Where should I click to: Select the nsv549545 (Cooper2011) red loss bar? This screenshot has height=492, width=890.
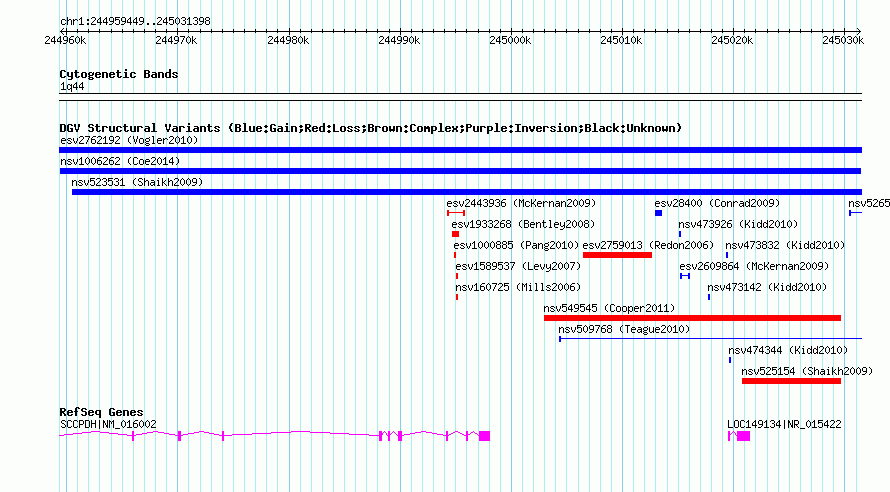[x=692, y=318]
